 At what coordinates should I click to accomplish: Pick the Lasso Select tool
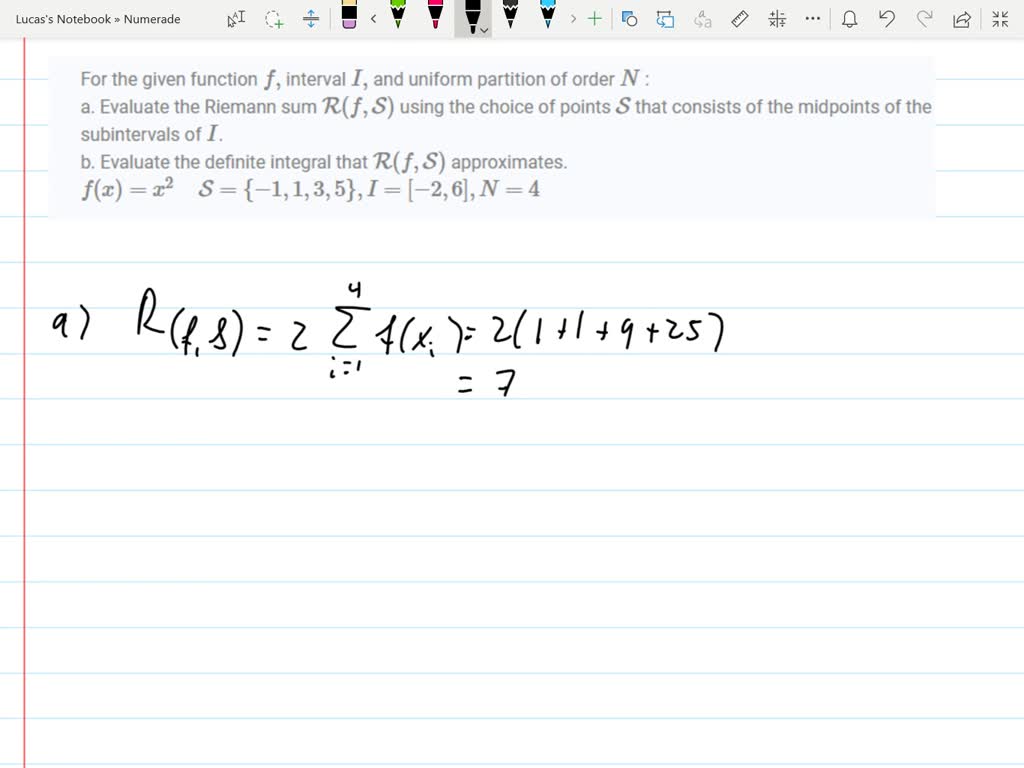(274, 18)
